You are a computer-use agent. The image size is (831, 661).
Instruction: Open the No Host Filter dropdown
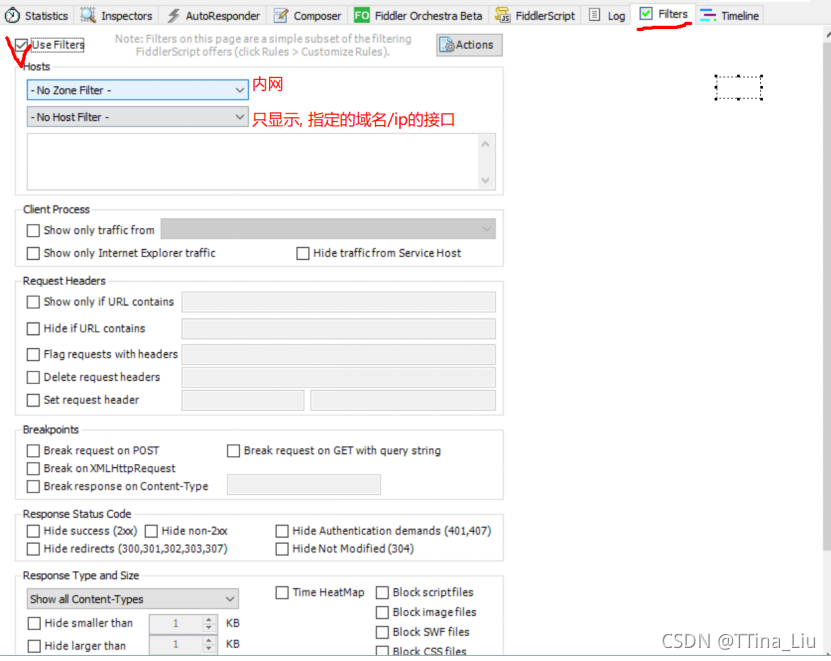click(x=137, y=117)
